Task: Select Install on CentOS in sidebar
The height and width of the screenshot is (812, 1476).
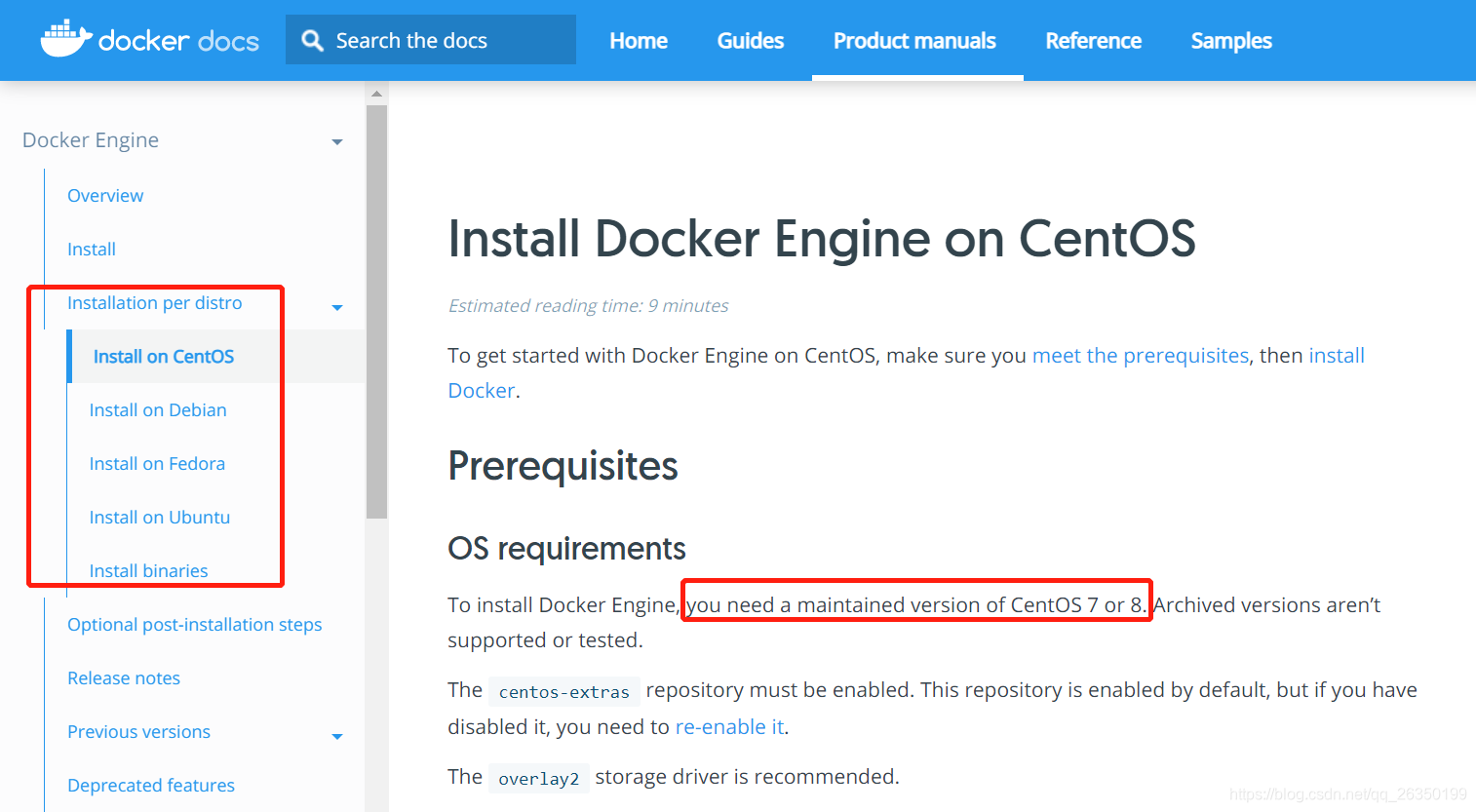Action: pyautogui.click(x=164, y=357)
